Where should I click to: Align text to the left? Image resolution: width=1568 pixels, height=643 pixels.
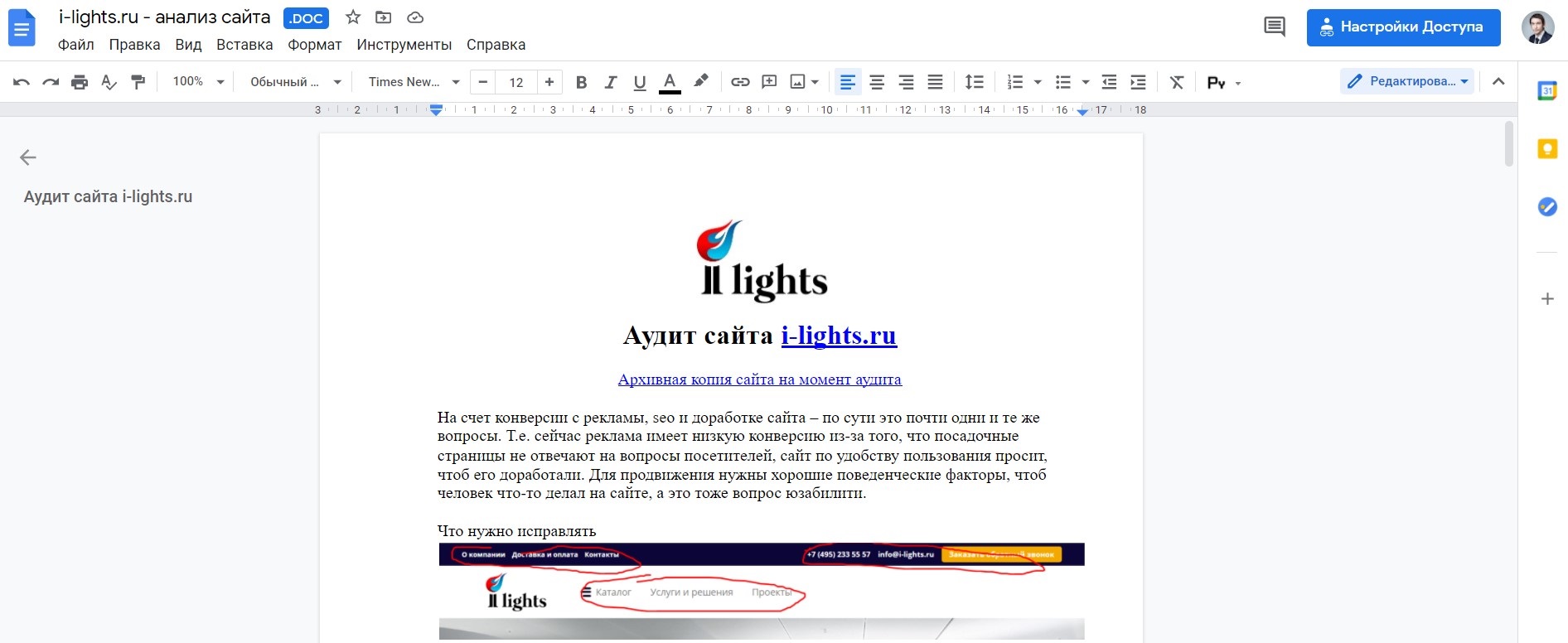[x=848, y=82]
